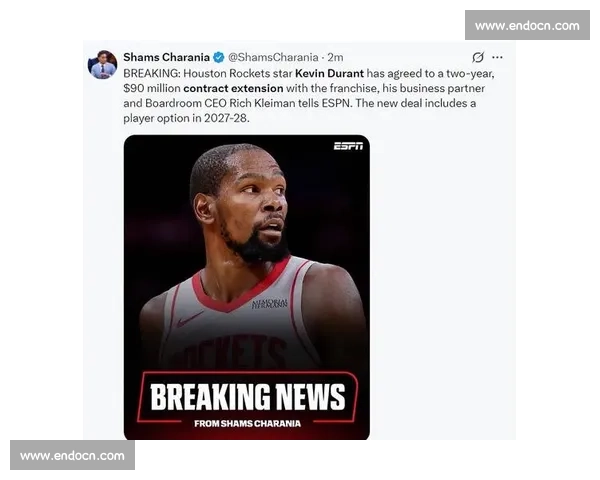Open Shams Charania's profile avatar
The height and width of the screenshot is (480, 600).
tap(102, 65)
